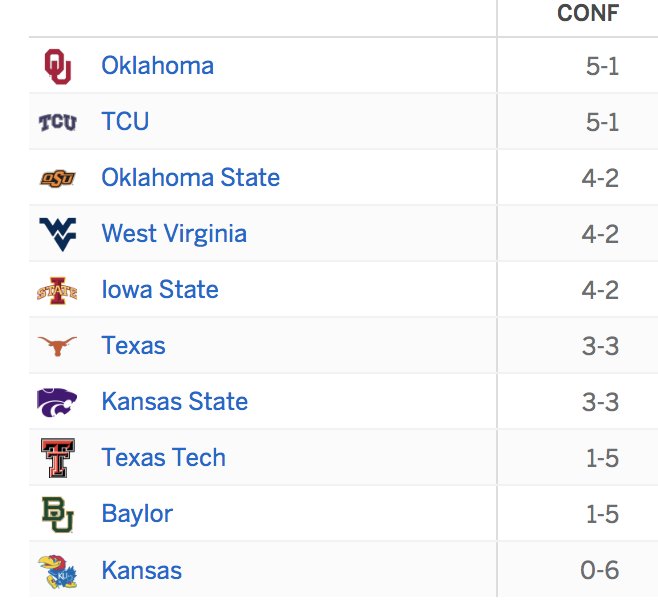Click the Kansas State Wildcats logo
The height and width of the screenshot is (606, 658).
[x=57, y=402]
